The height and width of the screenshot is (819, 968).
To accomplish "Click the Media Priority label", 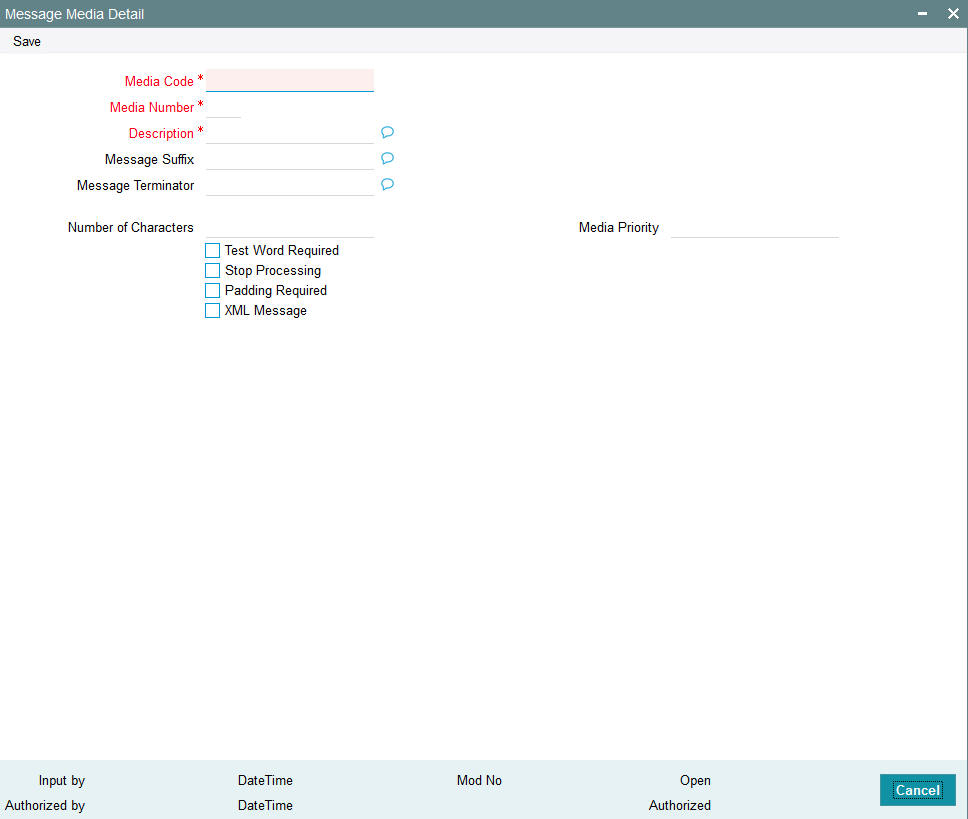I will (619, 227).
